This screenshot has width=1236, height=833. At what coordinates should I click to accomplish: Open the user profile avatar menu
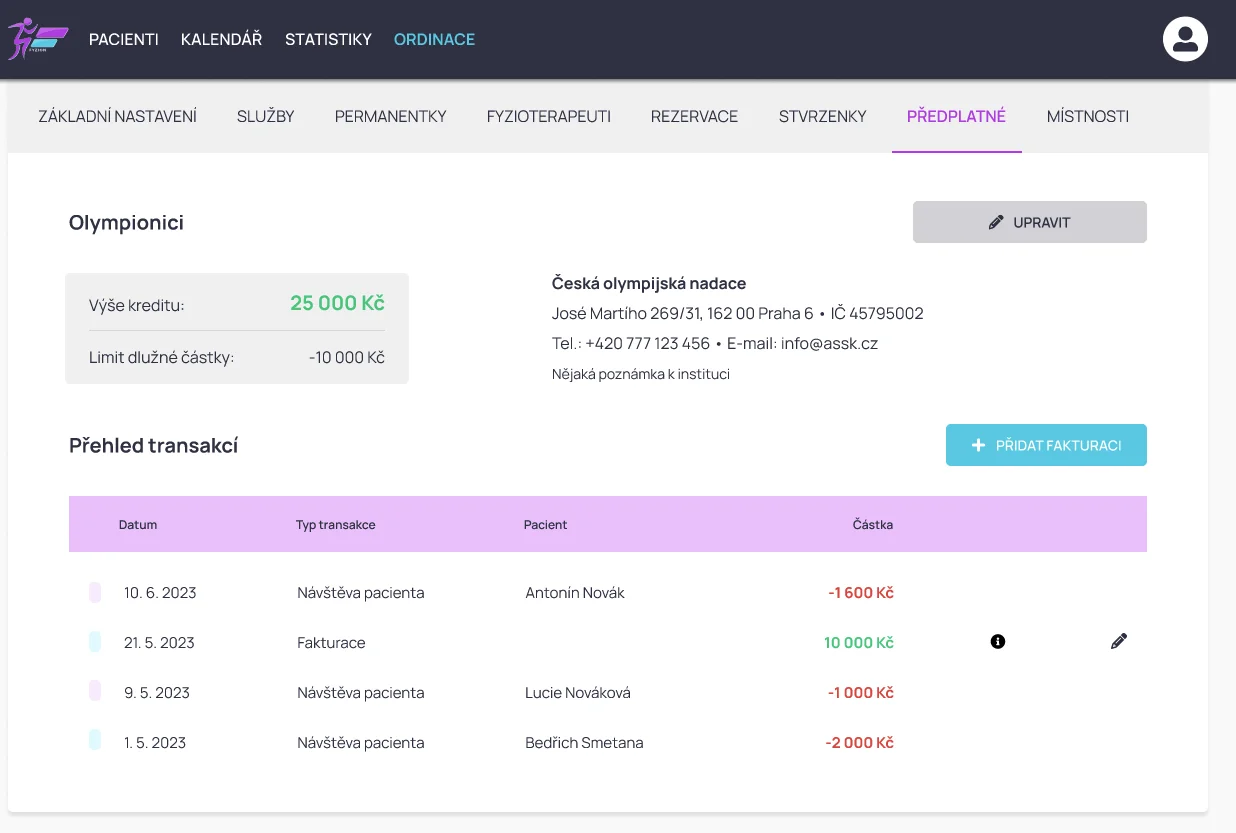click(1185, 40)
